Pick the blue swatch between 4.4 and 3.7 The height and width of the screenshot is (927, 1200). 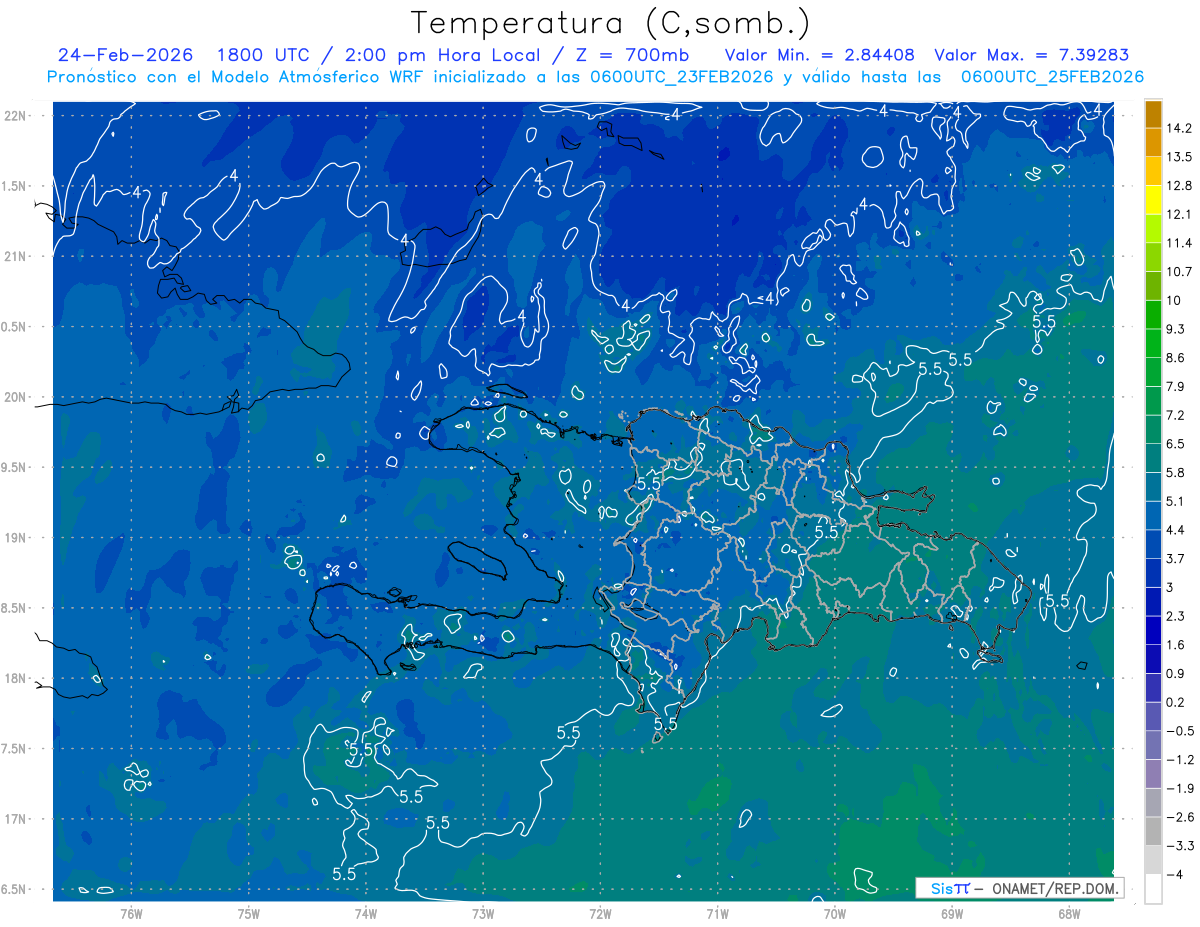click(1153, 544)
